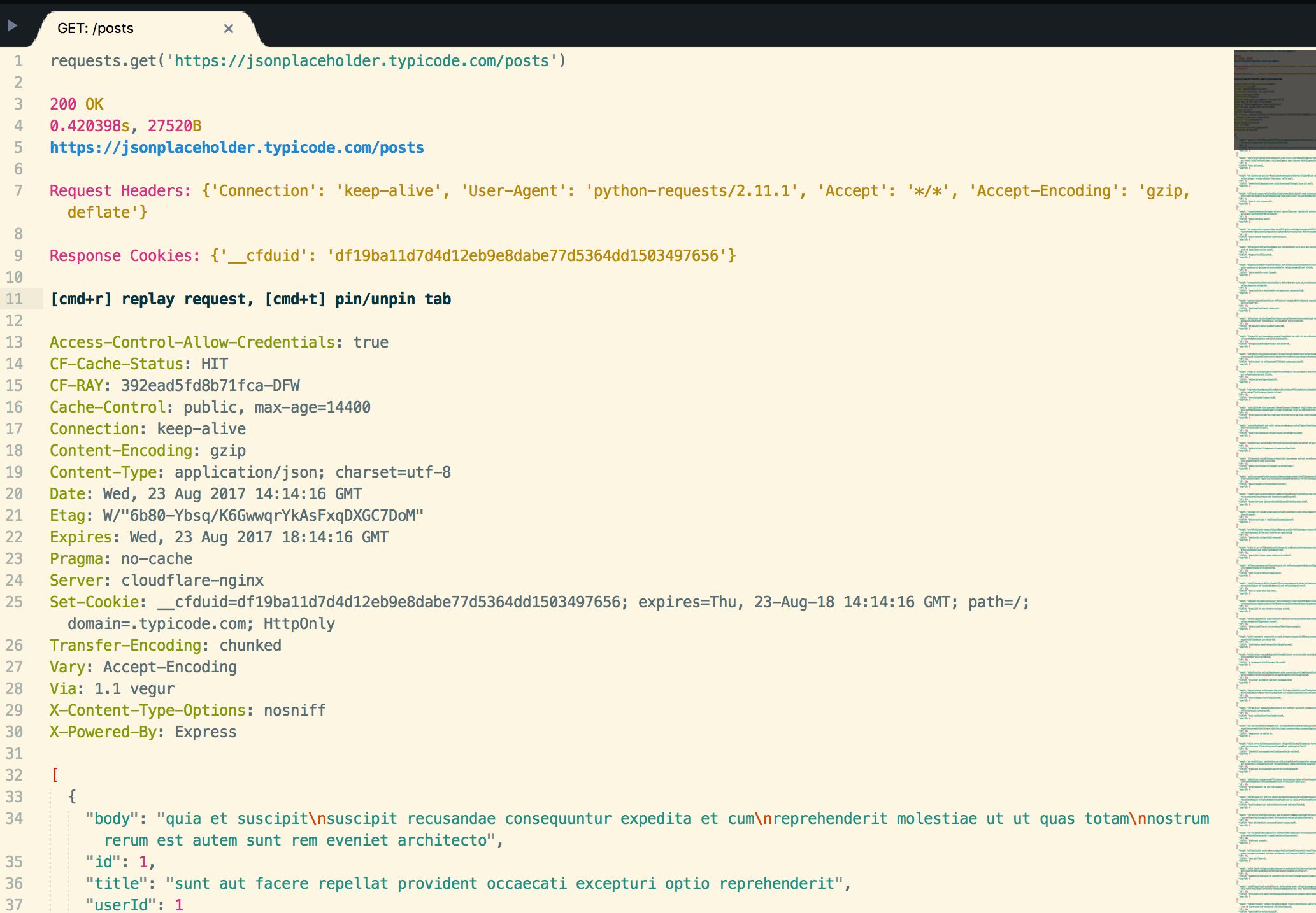
Task: Select the userId value in the JSON body
Action: [179, 905]
